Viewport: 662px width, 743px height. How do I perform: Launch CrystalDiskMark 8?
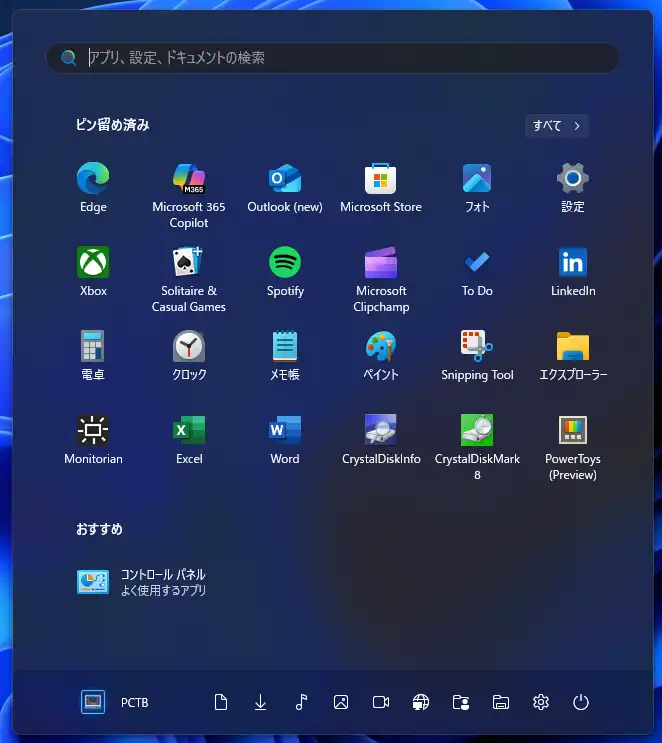click(477, 447)
